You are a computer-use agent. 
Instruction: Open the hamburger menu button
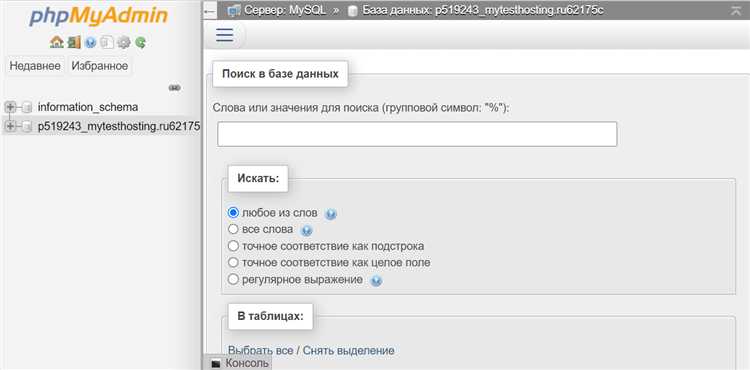tap(225, 35)
